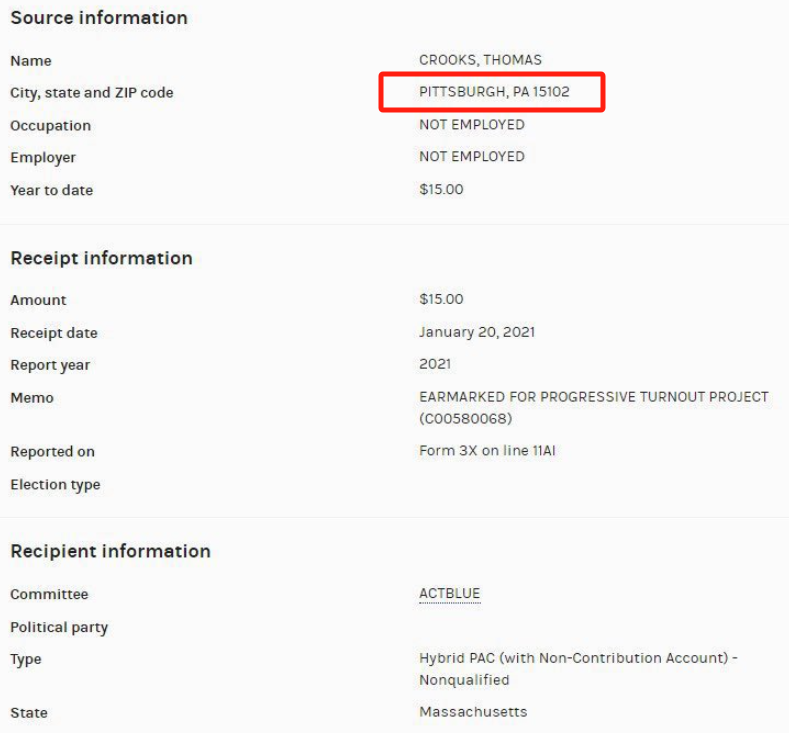Click the receipt date January 20, 2021
The width and height of the screenshot is (789, 733).
[484, 332]
